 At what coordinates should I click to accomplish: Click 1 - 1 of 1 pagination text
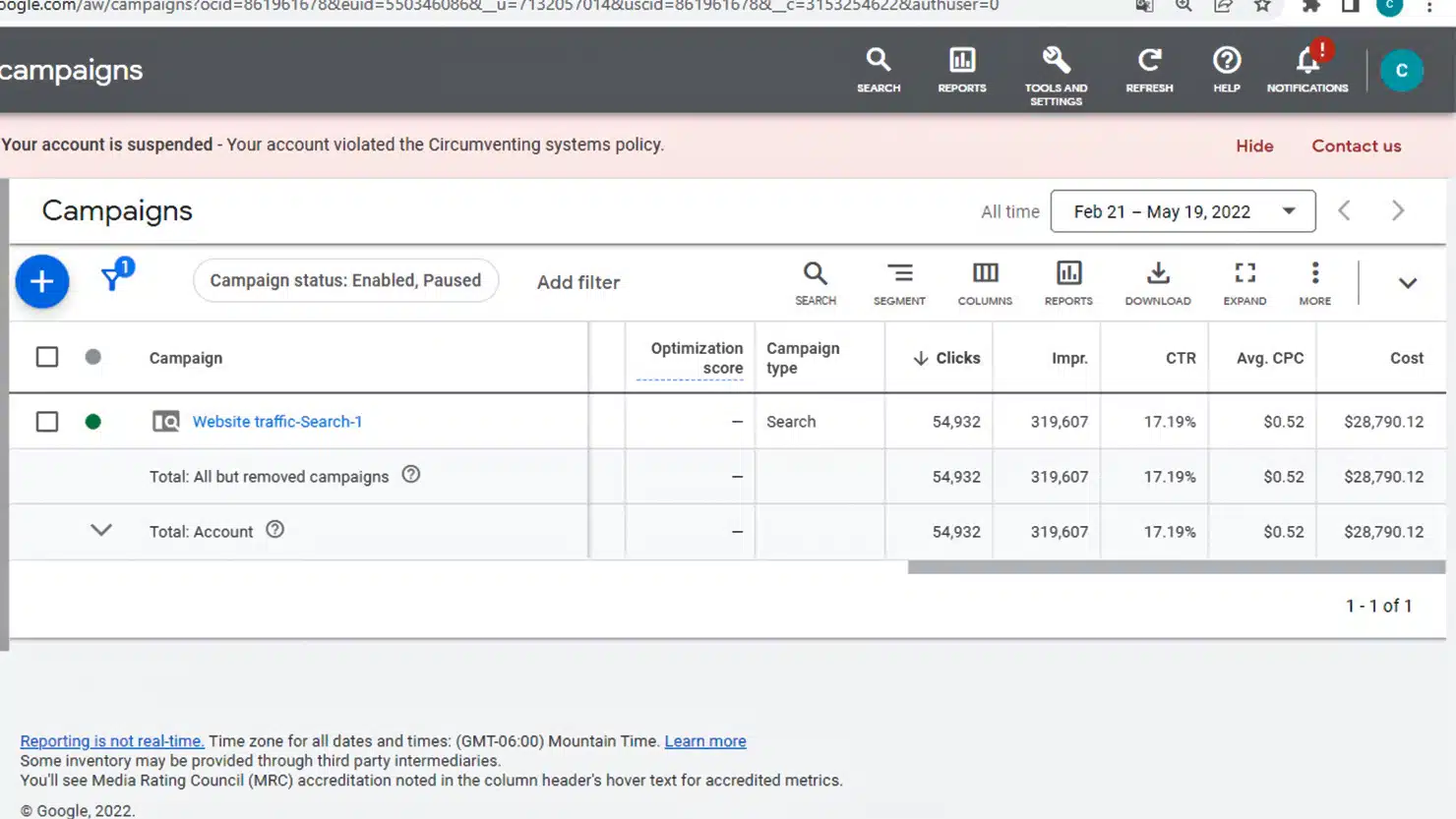coord(1379,606)
